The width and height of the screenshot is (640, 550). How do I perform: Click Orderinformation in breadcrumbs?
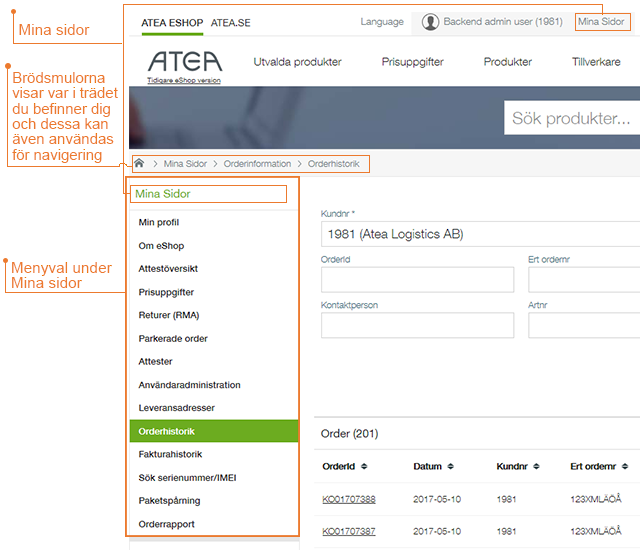[257, 164]
